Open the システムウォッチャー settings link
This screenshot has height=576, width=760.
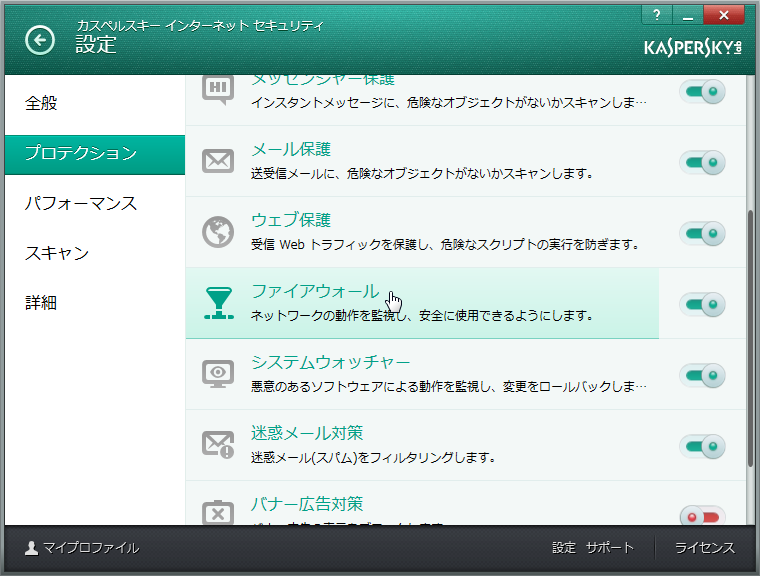click(x=330, y=362)
